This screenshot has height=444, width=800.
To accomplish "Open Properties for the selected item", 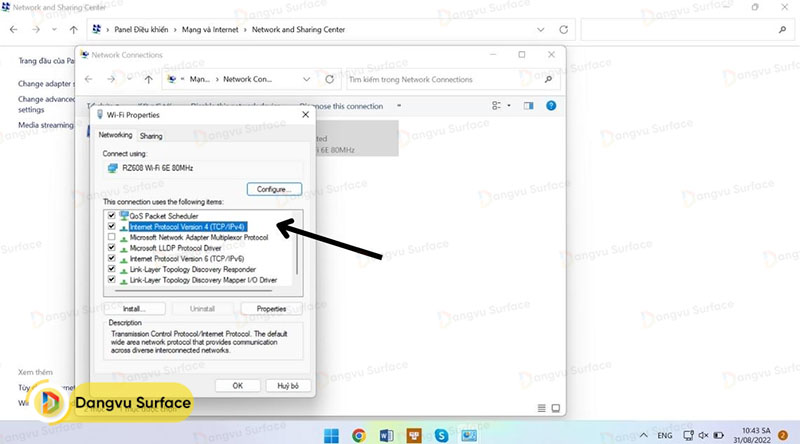I will (271, 309).
